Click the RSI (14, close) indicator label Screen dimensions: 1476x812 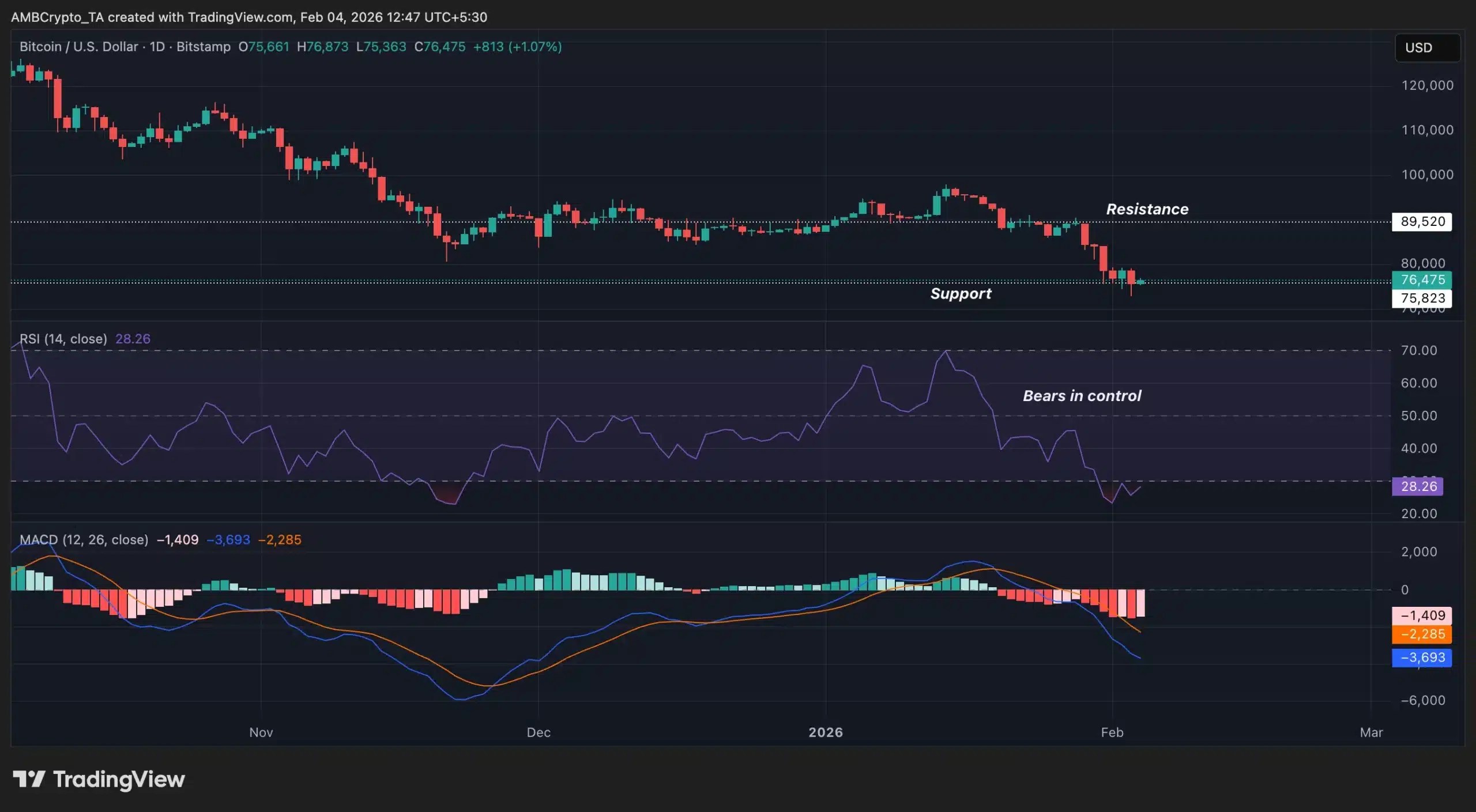63,339
